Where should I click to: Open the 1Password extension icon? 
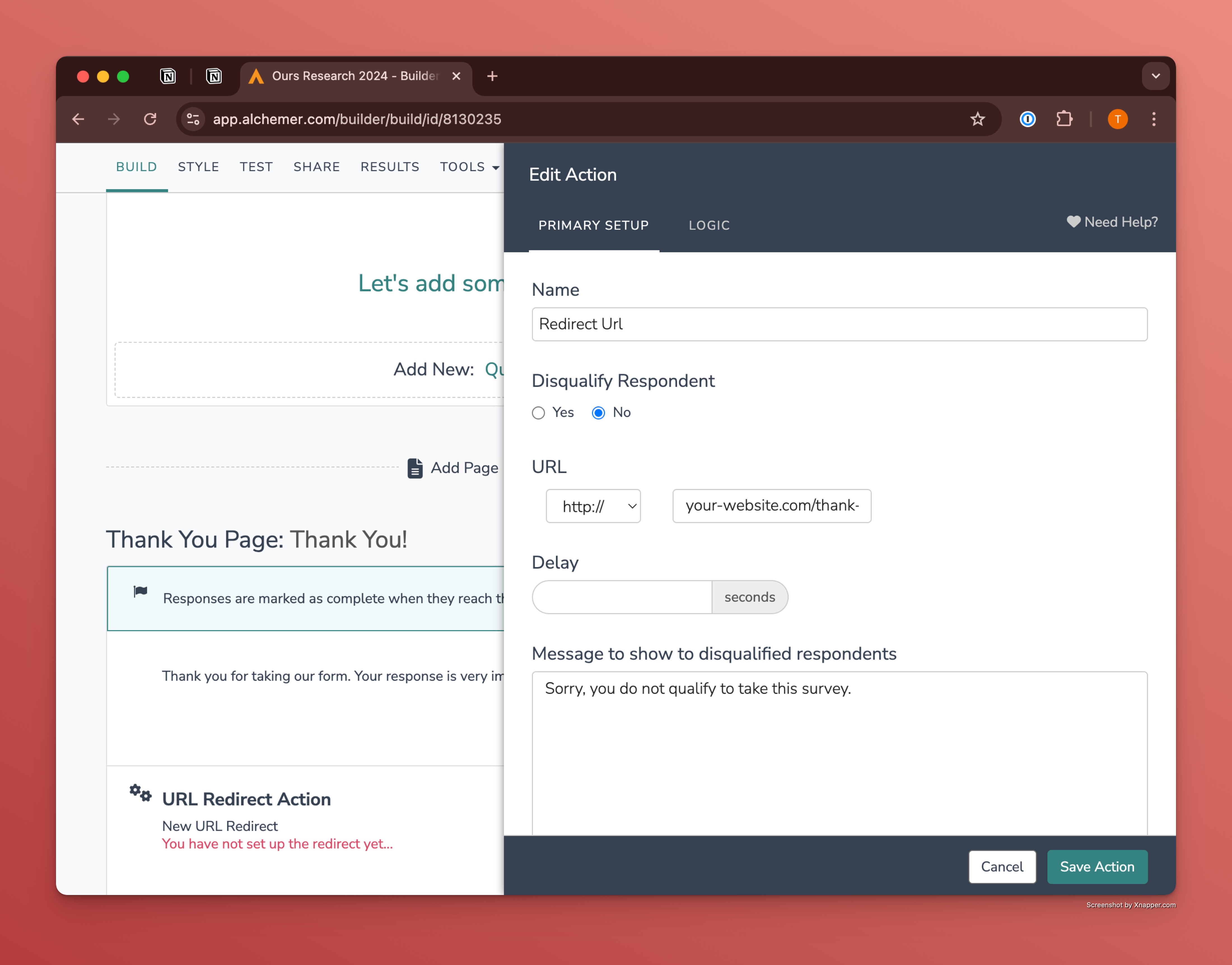(1027, 119)
